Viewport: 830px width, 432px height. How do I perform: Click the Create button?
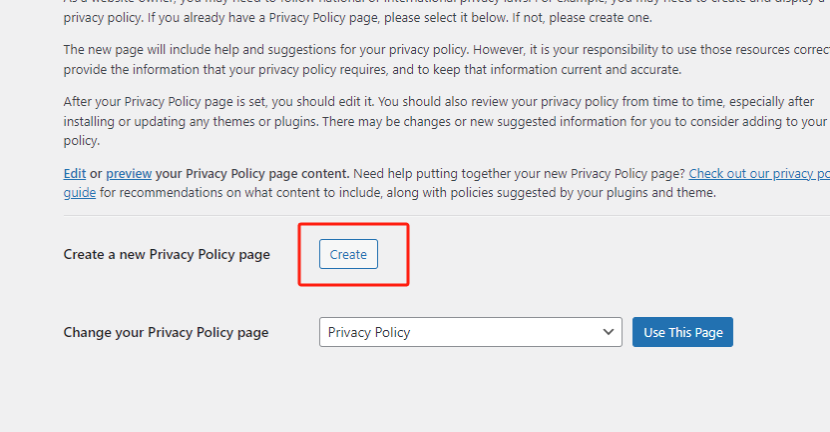point(348,254)
